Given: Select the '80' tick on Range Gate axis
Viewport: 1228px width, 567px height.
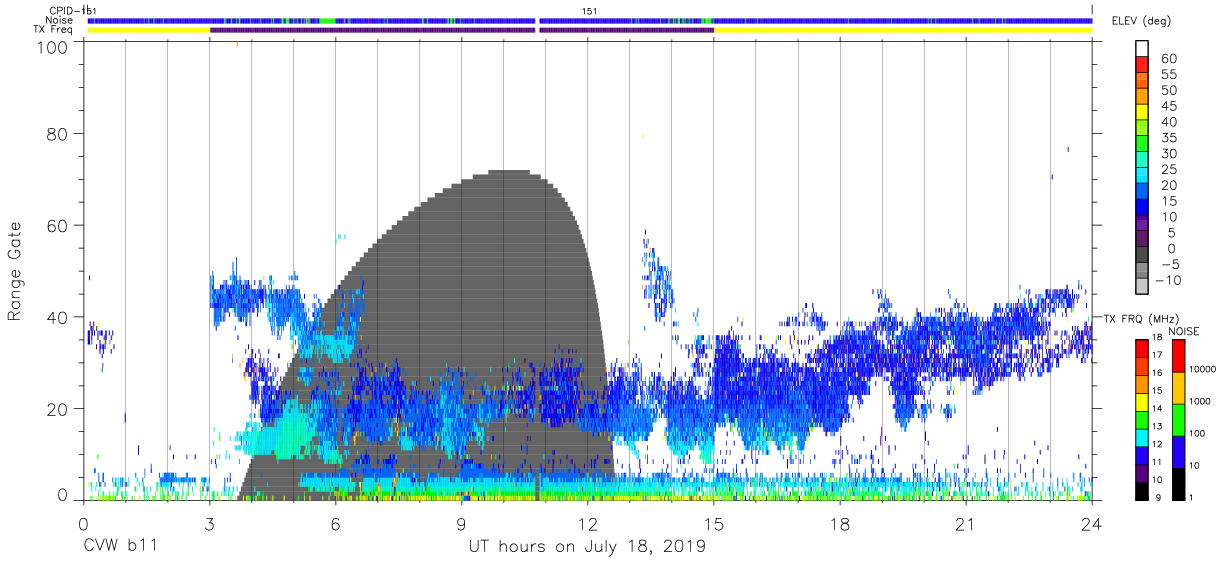Looking at the screenshot, I should pyautogui.click(x=57, y=133).
